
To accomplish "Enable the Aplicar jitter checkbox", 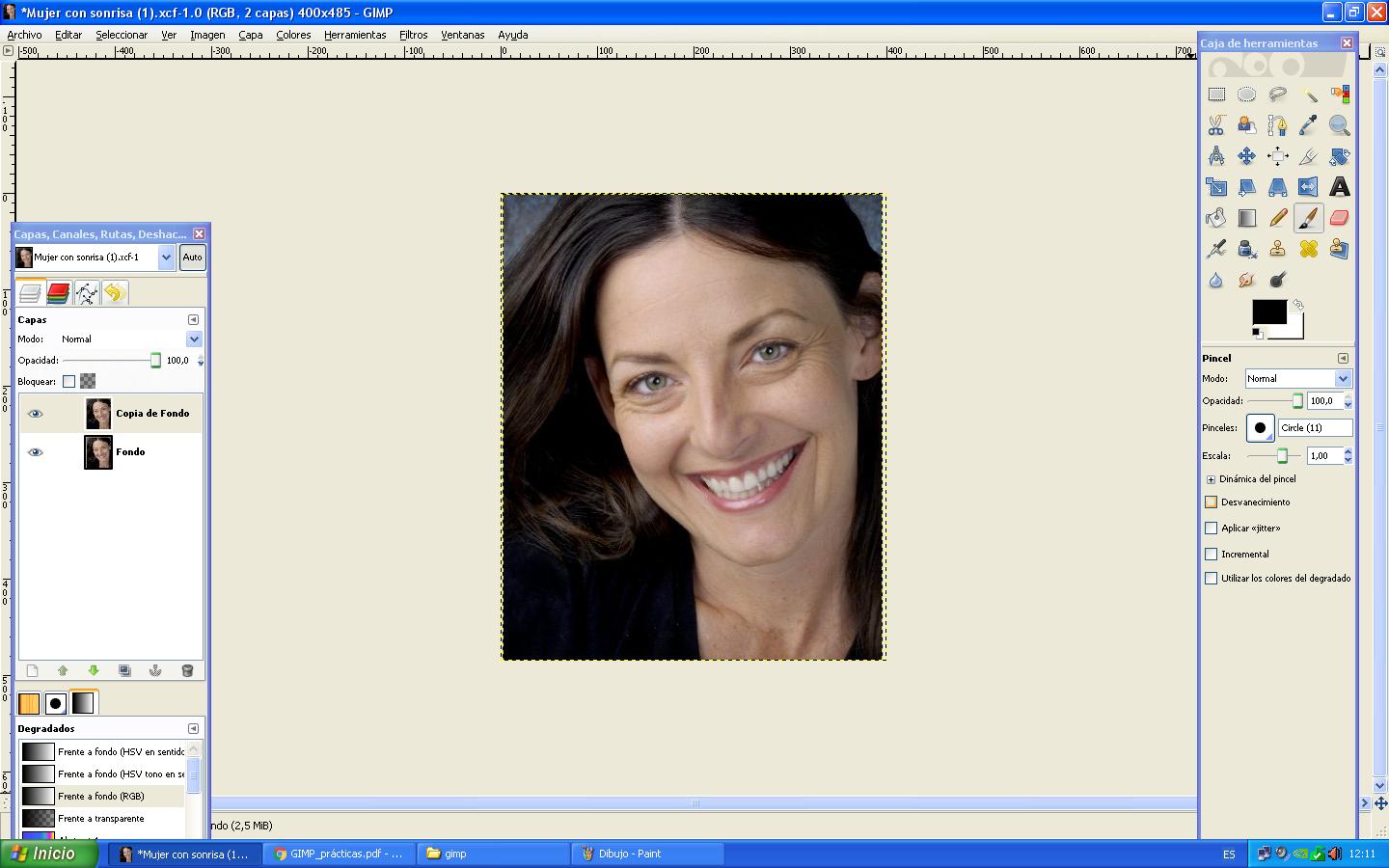I will [1212, 529].
